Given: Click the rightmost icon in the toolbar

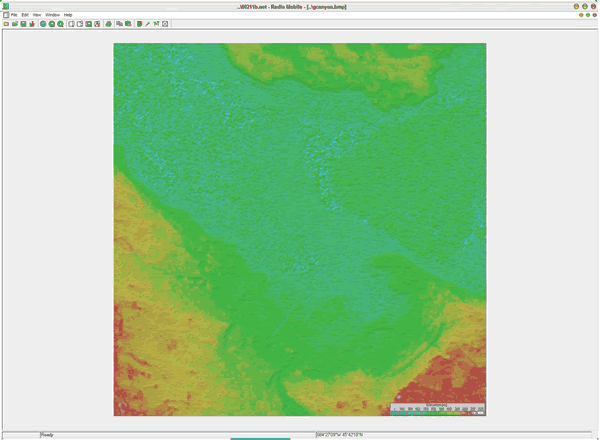Looking at the screenshot, I should tap(165, 23).
